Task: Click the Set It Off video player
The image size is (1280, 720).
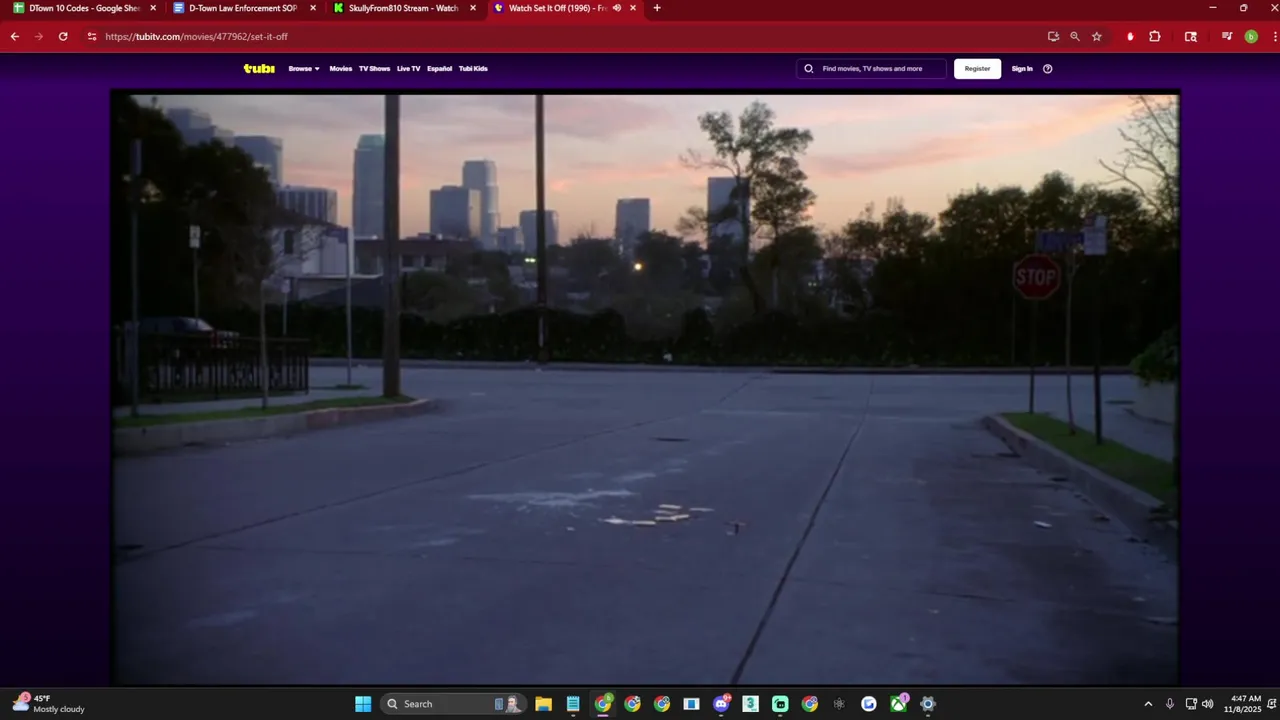Action: point(645,390)
